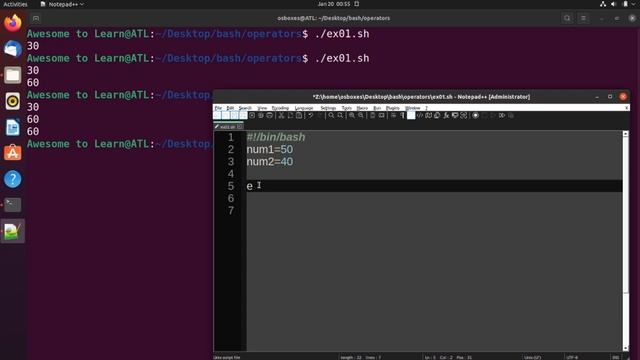Click the Undo arrow in toolbar
The width and height of the screenshot is (640, 360).
point(311,116)
